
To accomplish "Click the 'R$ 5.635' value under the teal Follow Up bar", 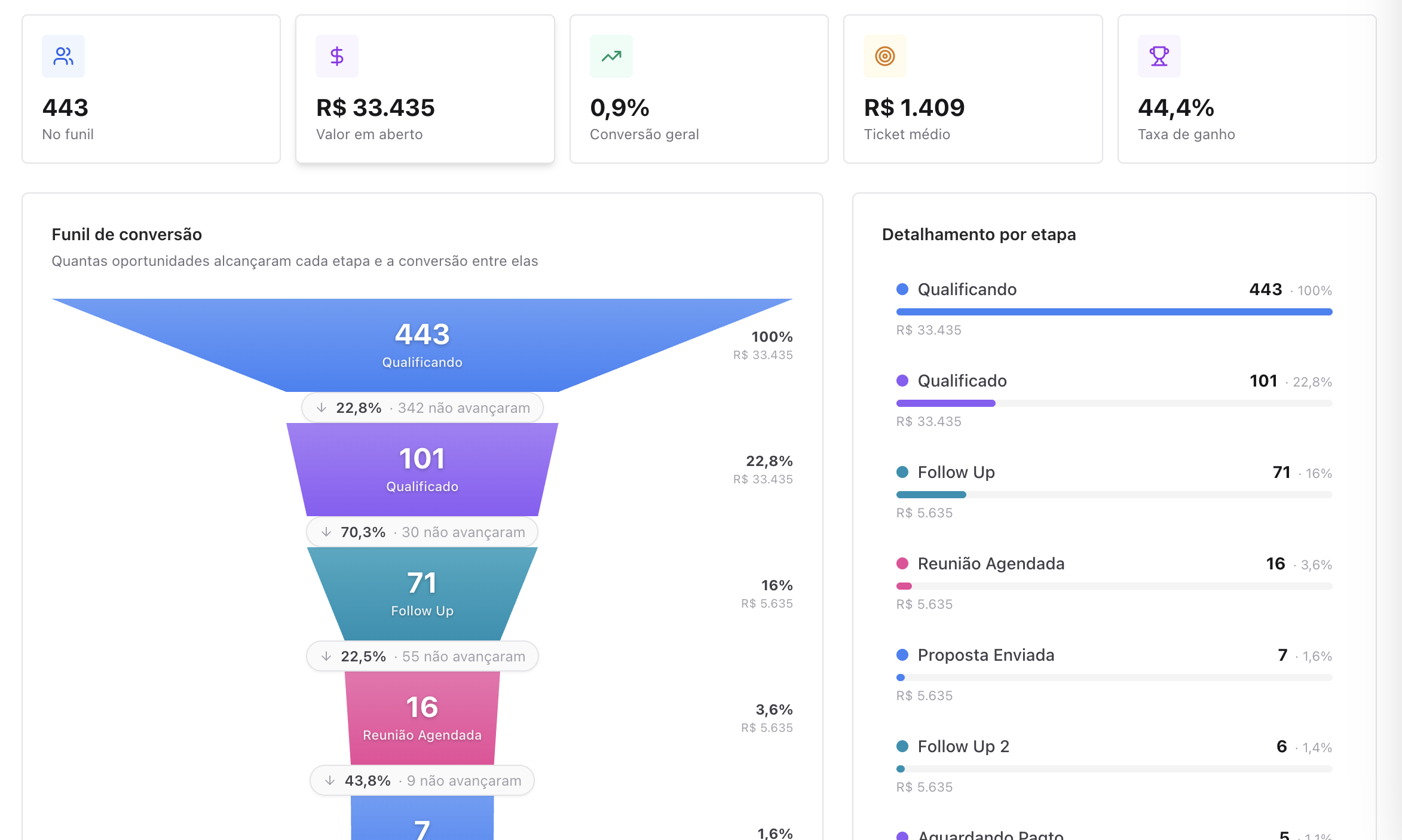I will (x=925, y=513).
